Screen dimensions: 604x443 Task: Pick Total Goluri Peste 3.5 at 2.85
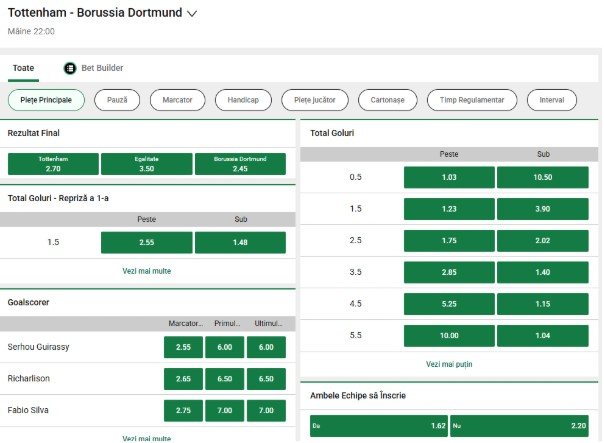(x=449, y=272)
